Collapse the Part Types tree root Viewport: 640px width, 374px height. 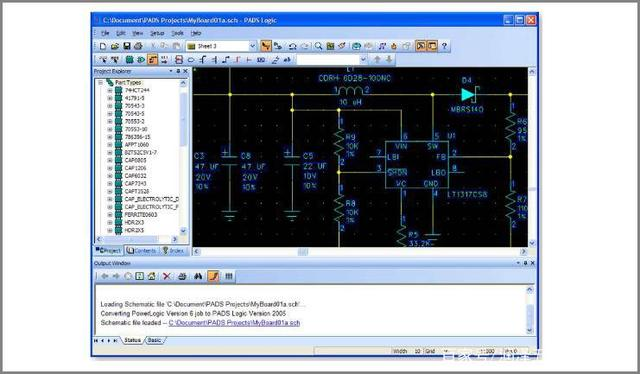coord(100,82)
